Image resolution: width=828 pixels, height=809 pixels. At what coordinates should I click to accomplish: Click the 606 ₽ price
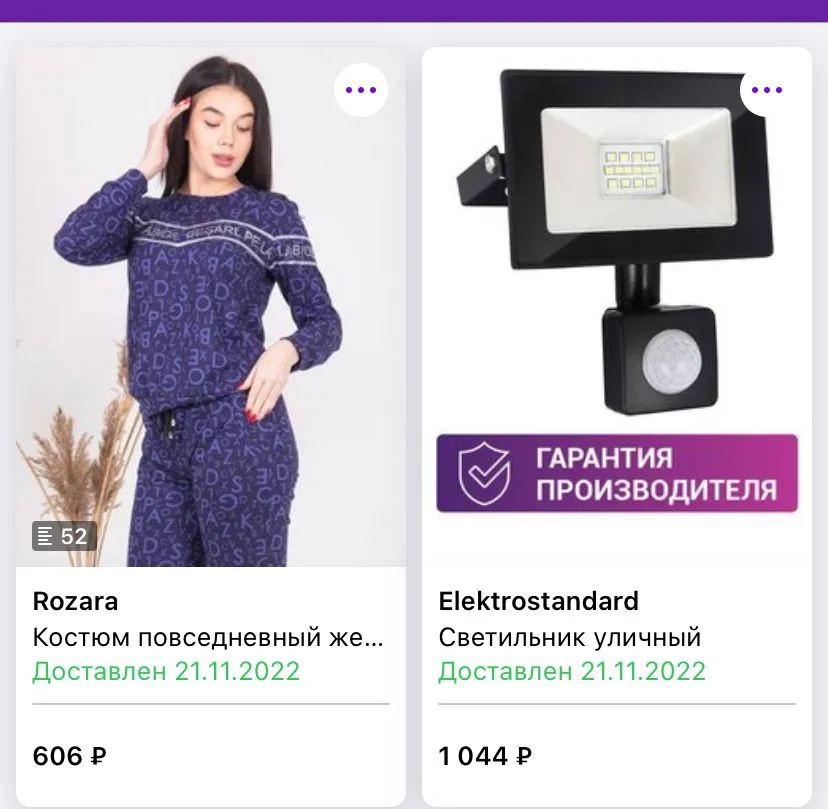(x=70, y=756)
